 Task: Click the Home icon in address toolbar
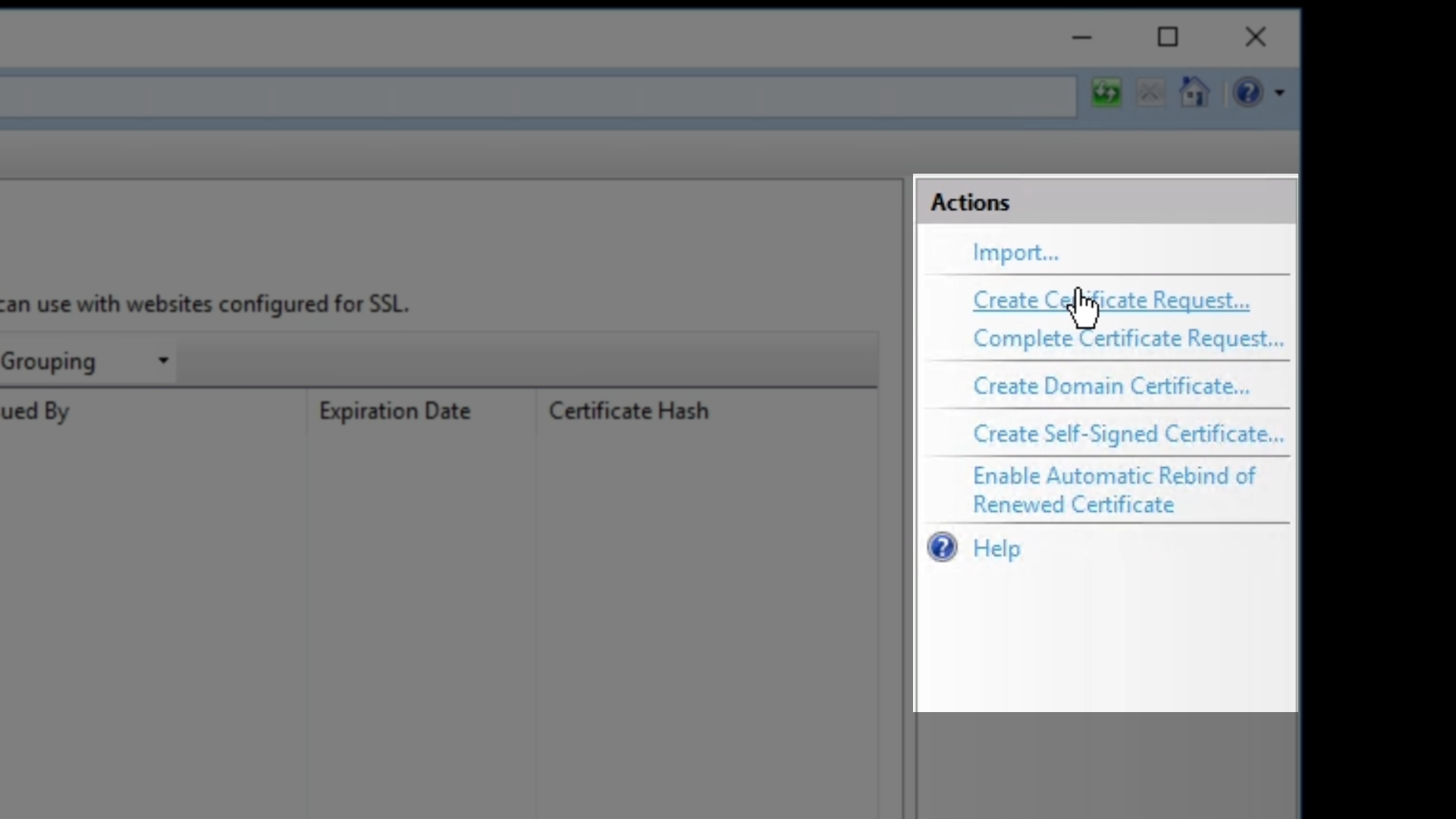tap(1194, 93)
